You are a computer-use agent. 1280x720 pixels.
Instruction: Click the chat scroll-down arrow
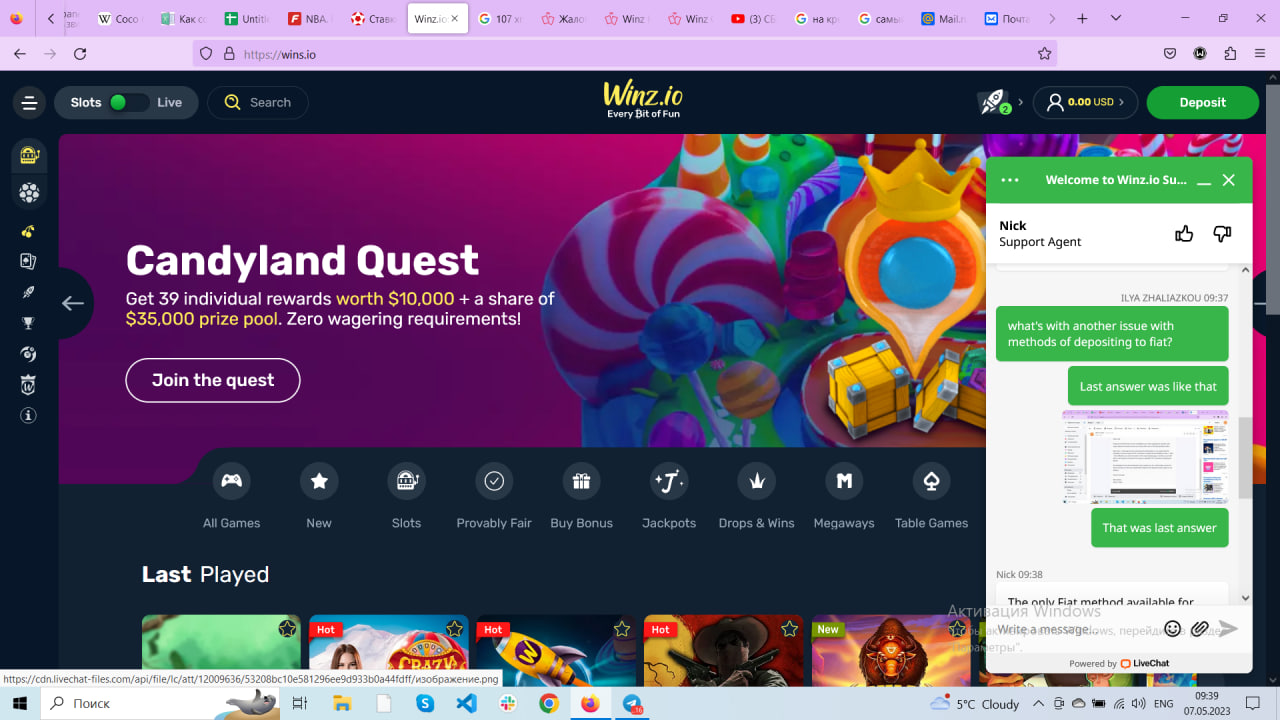tap(1245, 598)
